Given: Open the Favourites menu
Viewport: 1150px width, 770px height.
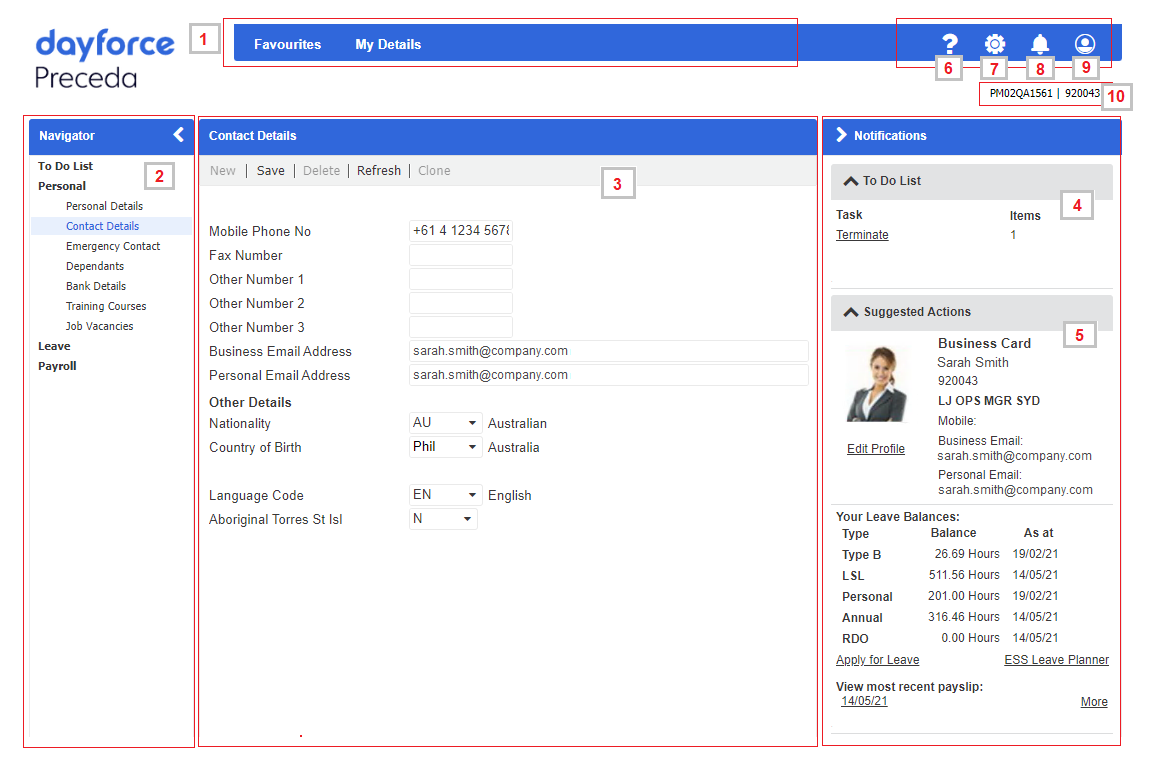Looking at the screenshot, I should [x=287, y=44].
